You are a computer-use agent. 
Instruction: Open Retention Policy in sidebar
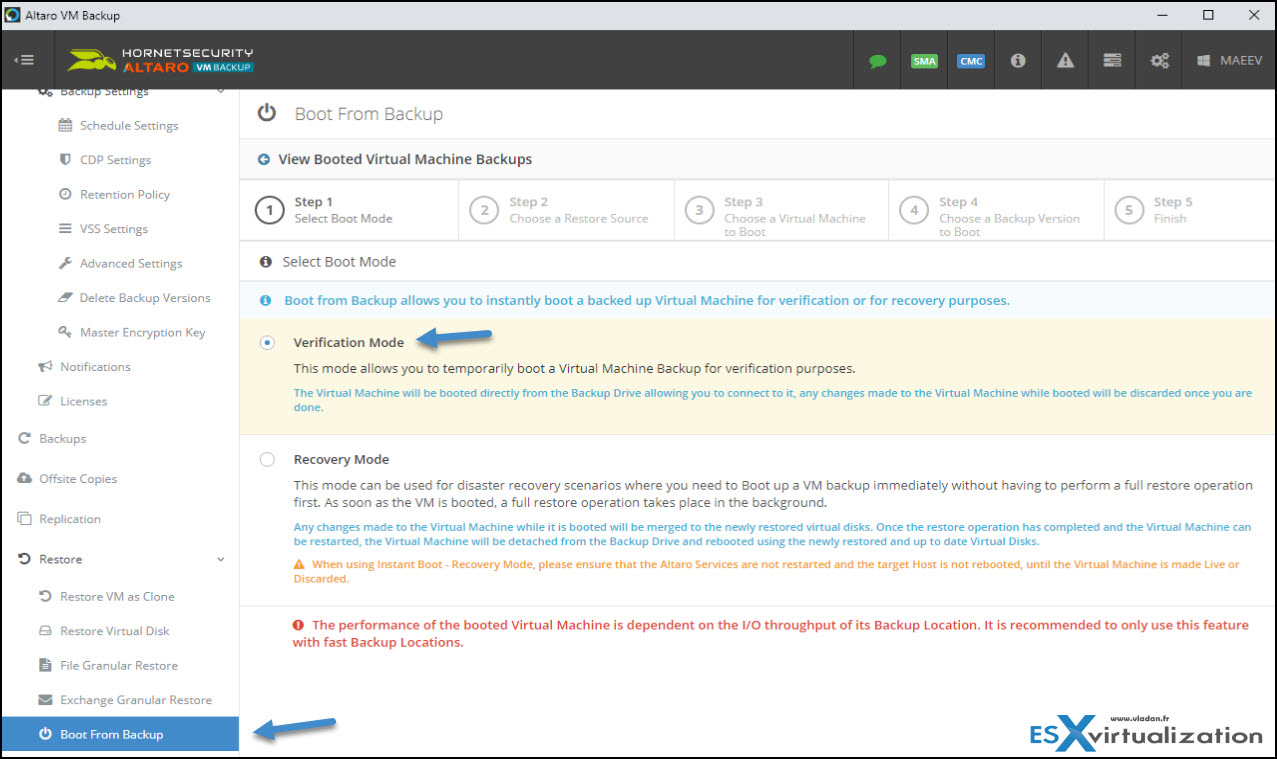pyautogui.click(x=125, y=195)
